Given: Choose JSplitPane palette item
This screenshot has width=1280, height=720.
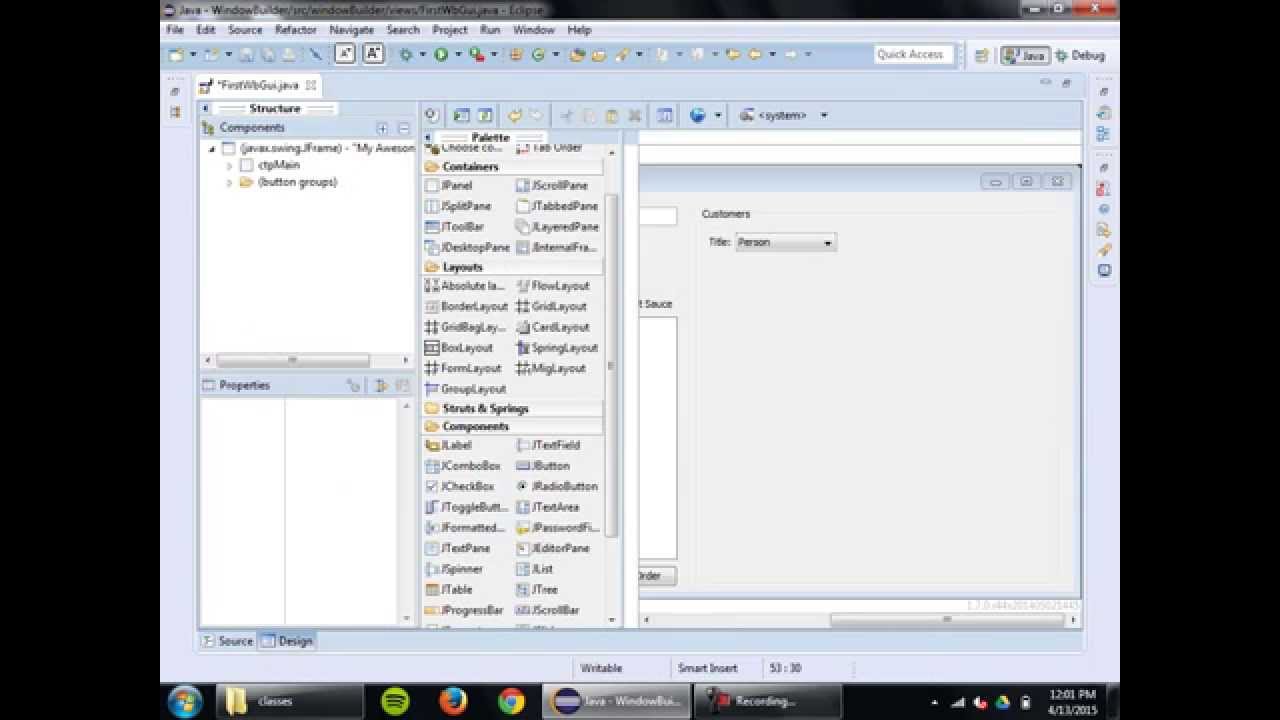Looking at the screenshot, I should coord(458,206).
